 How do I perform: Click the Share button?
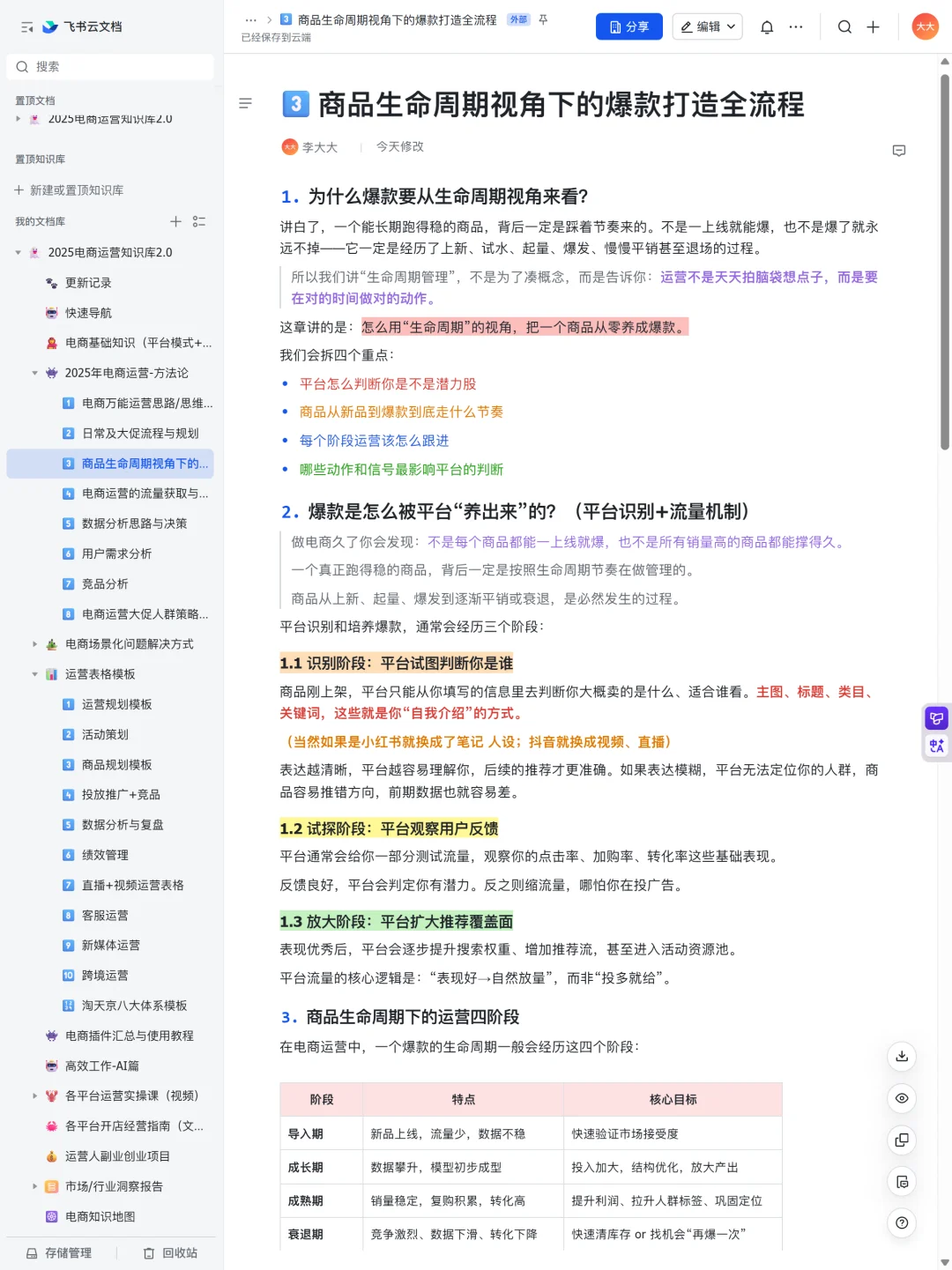tap(628, 27)
